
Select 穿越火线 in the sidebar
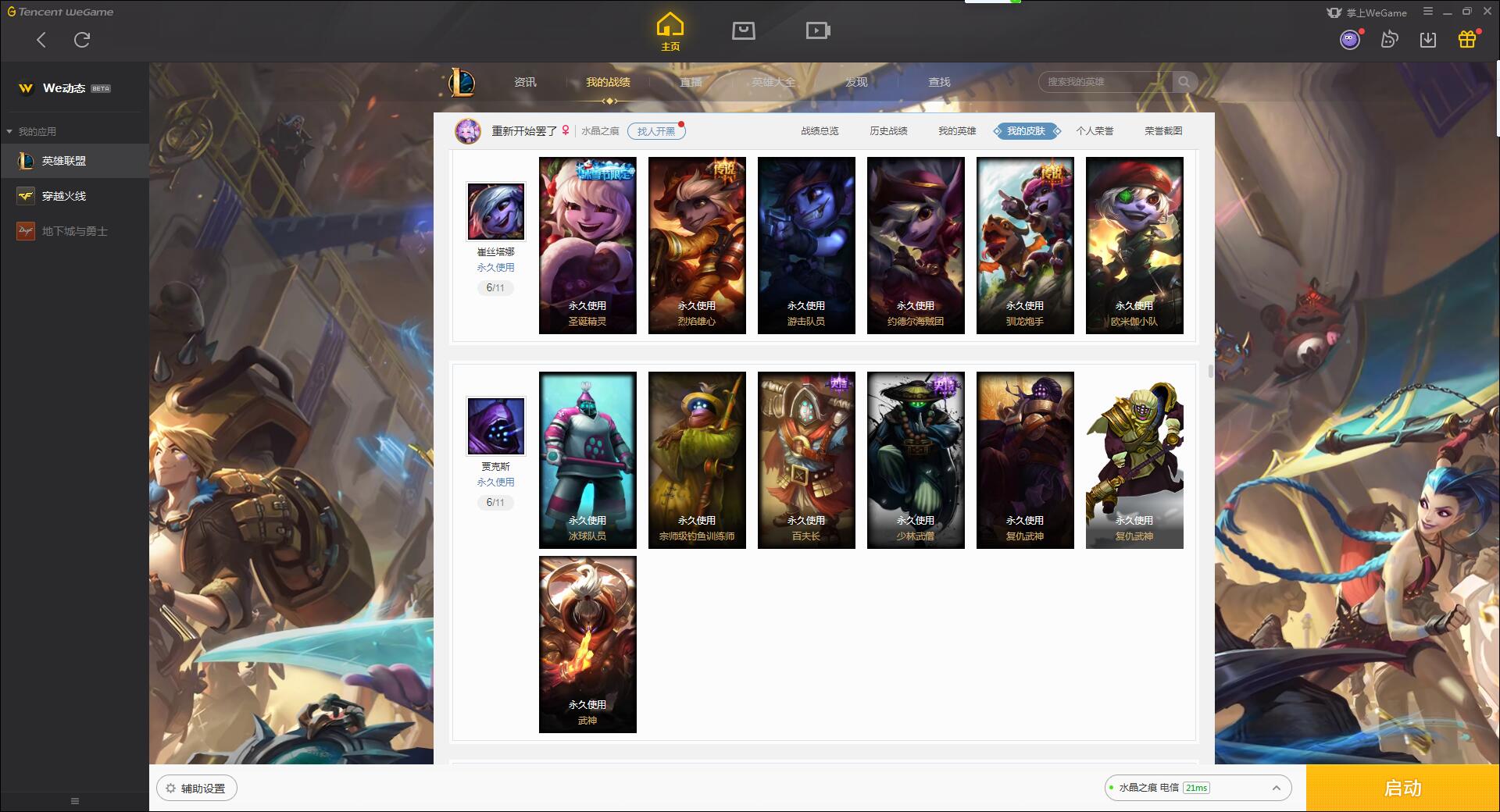tap(74, 196)
